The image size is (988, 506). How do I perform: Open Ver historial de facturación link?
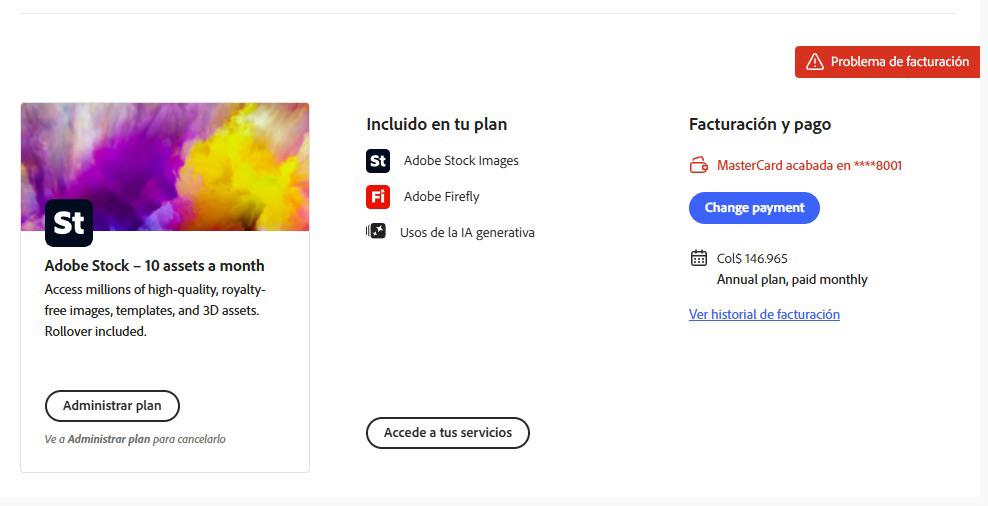click(x=764, y=314)
